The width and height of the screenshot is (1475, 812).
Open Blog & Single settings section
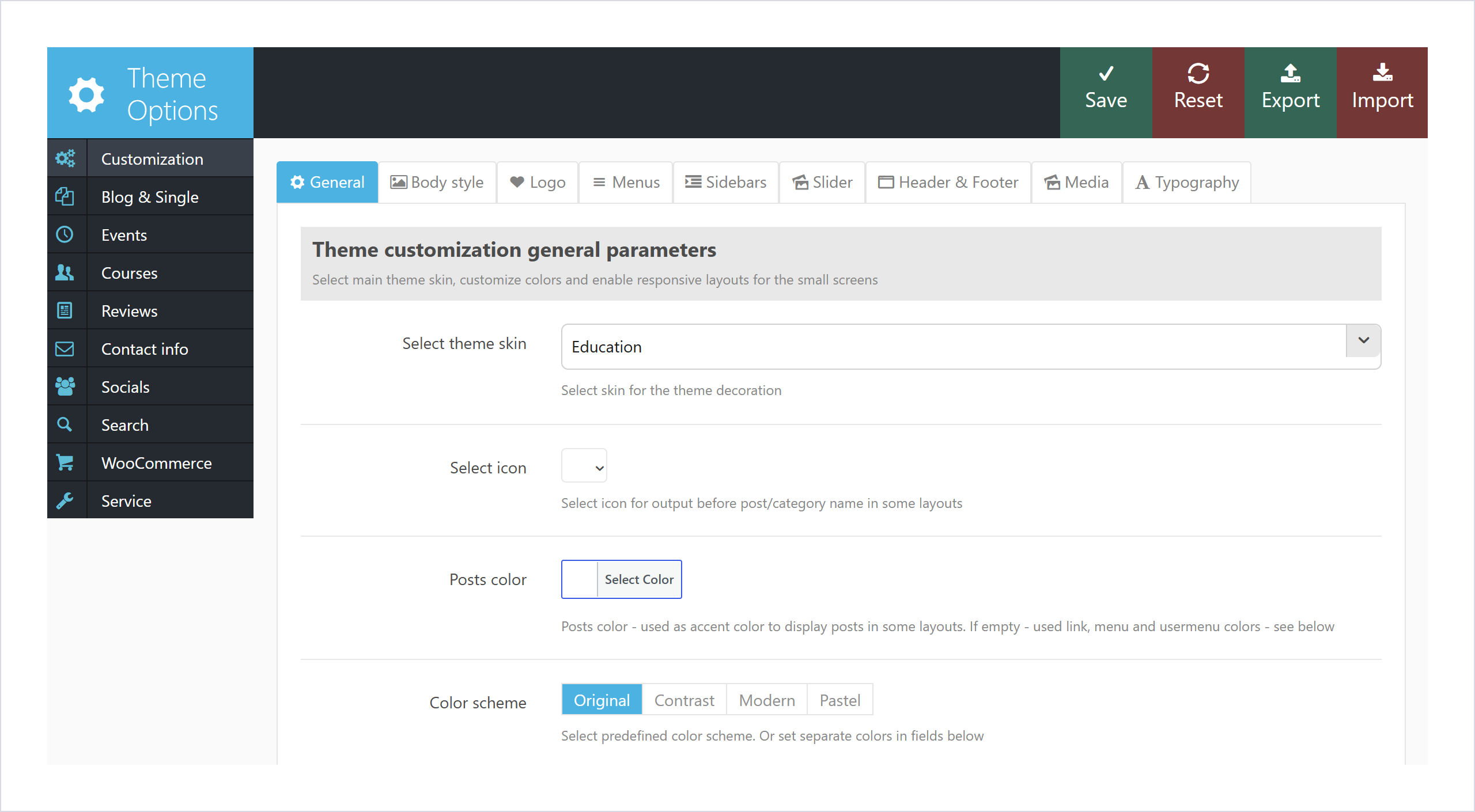[x=150, y=196]
